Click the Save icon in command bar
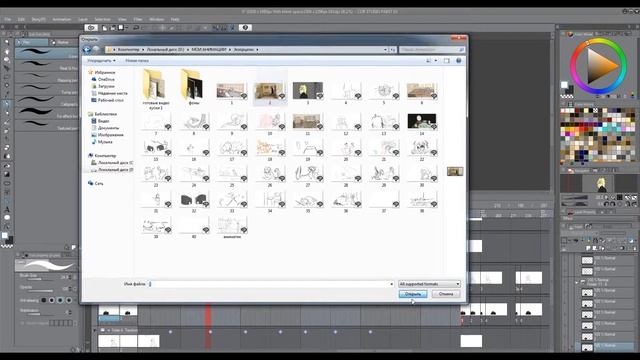Screen dimensions: 640x360 click(121, 28)
